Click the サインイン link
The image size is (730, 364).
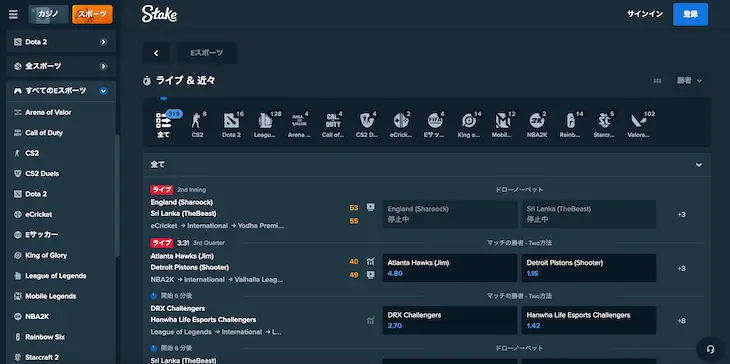click(x=645, y=14)
